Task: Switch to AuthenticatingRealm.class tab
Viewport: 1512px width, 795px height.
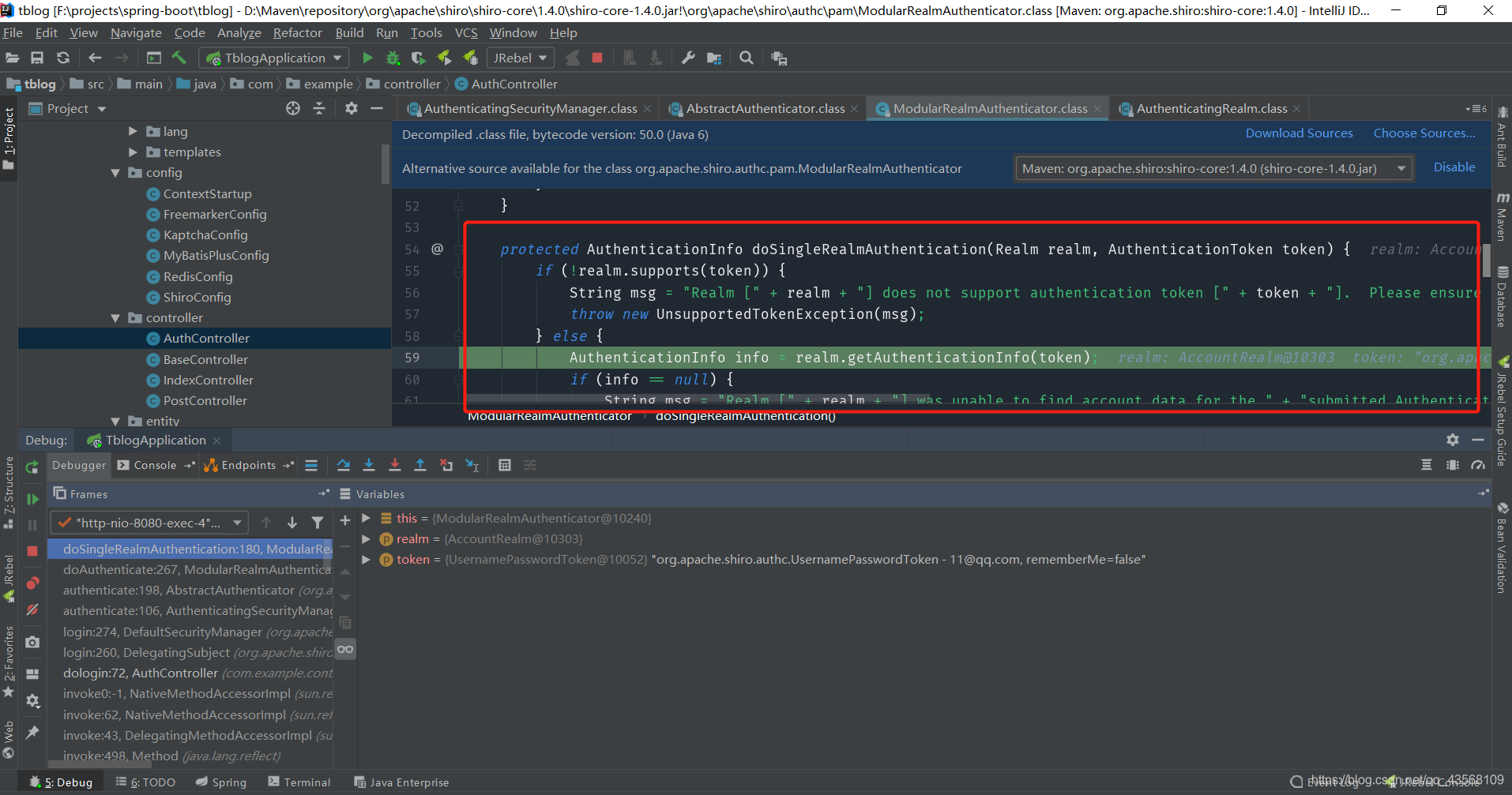Action: 1212,108
